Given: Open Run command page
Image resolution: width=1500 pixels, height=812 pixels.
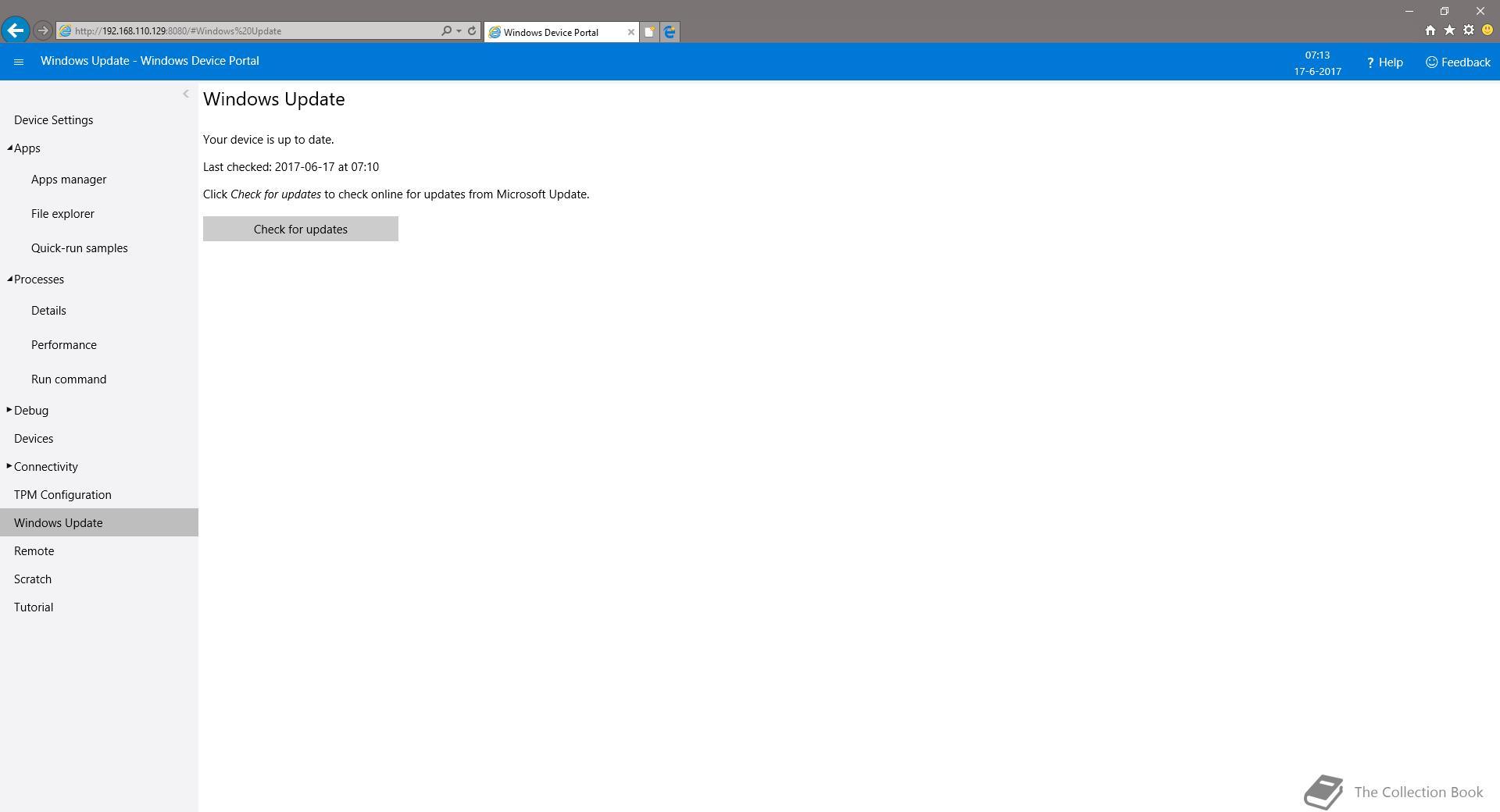Looking at the screenshot, I should (x=69, y=379).
